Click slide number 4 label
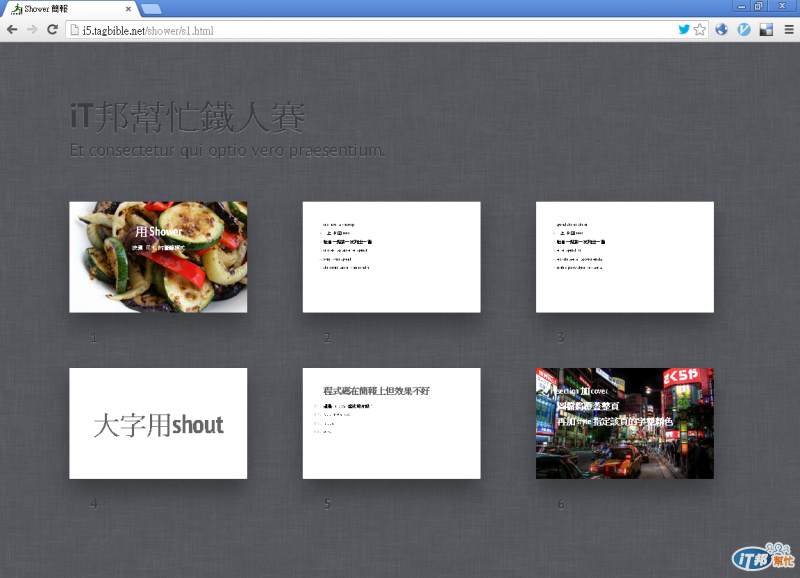Viewport: 800px width, 578px height. [x=94, y=504]
